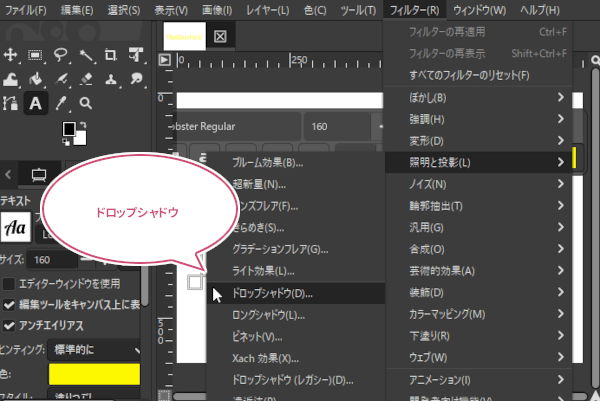Viewport: 600px width, 401px height.
Task: Click the Untitled image thumbnail tab
Action: pyautogui.click(x=184, y=36)
